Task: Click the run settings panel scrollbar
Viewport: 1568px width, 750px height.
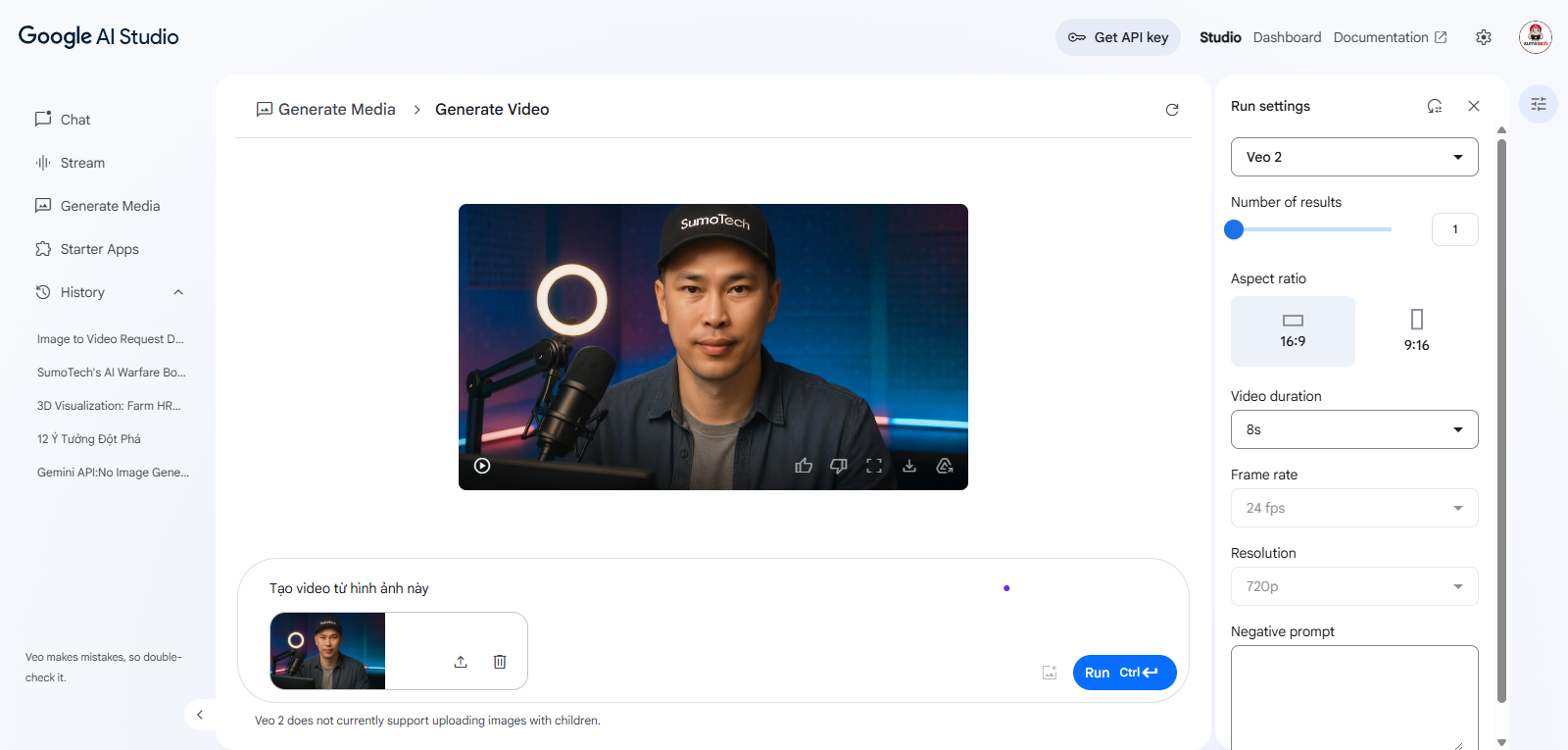Action: (1501, 422)
